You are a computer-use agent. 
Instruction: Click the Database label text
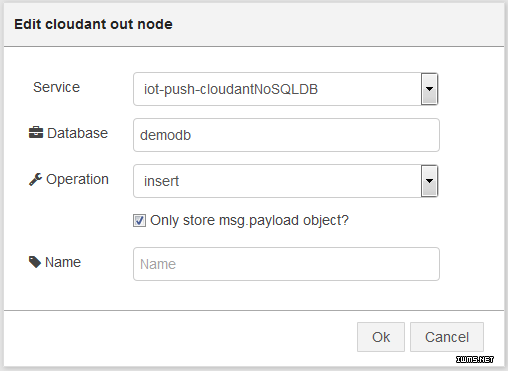(x=77, y=133)
